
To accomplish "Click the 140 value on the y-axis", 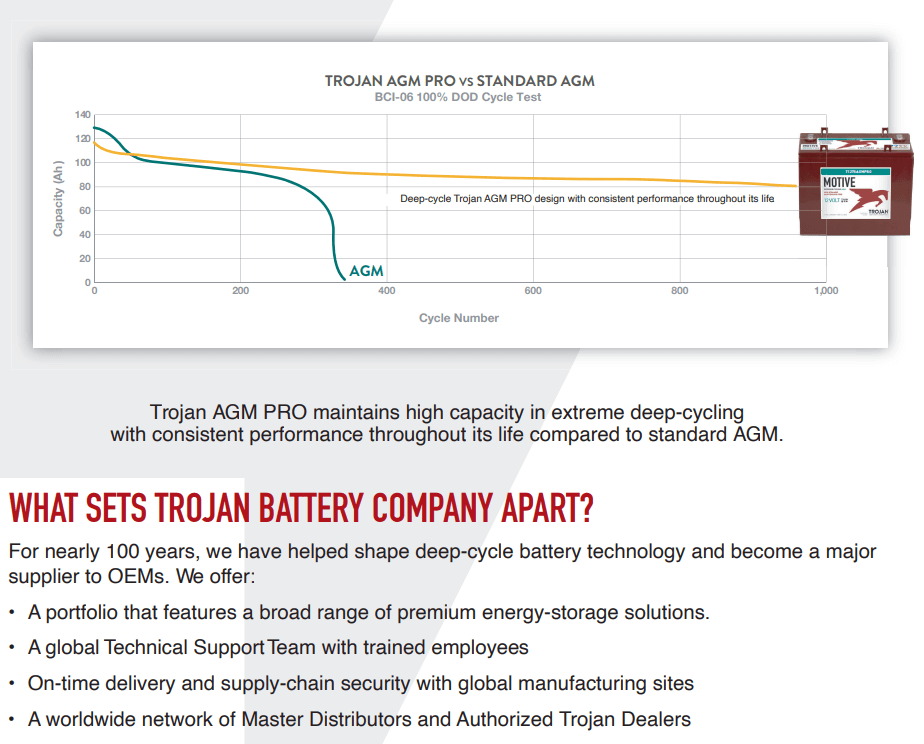I will tap(82, 115).
